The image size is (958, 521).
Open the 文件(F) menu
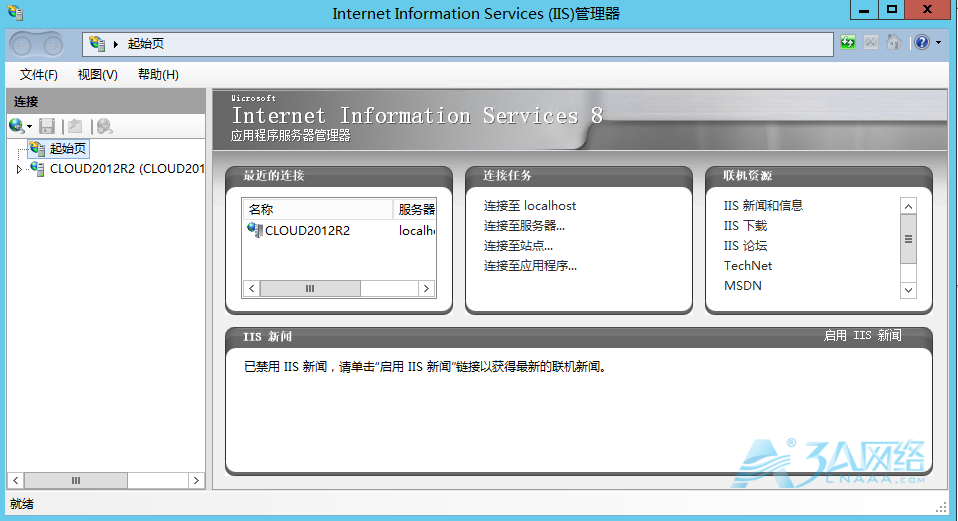38,75
